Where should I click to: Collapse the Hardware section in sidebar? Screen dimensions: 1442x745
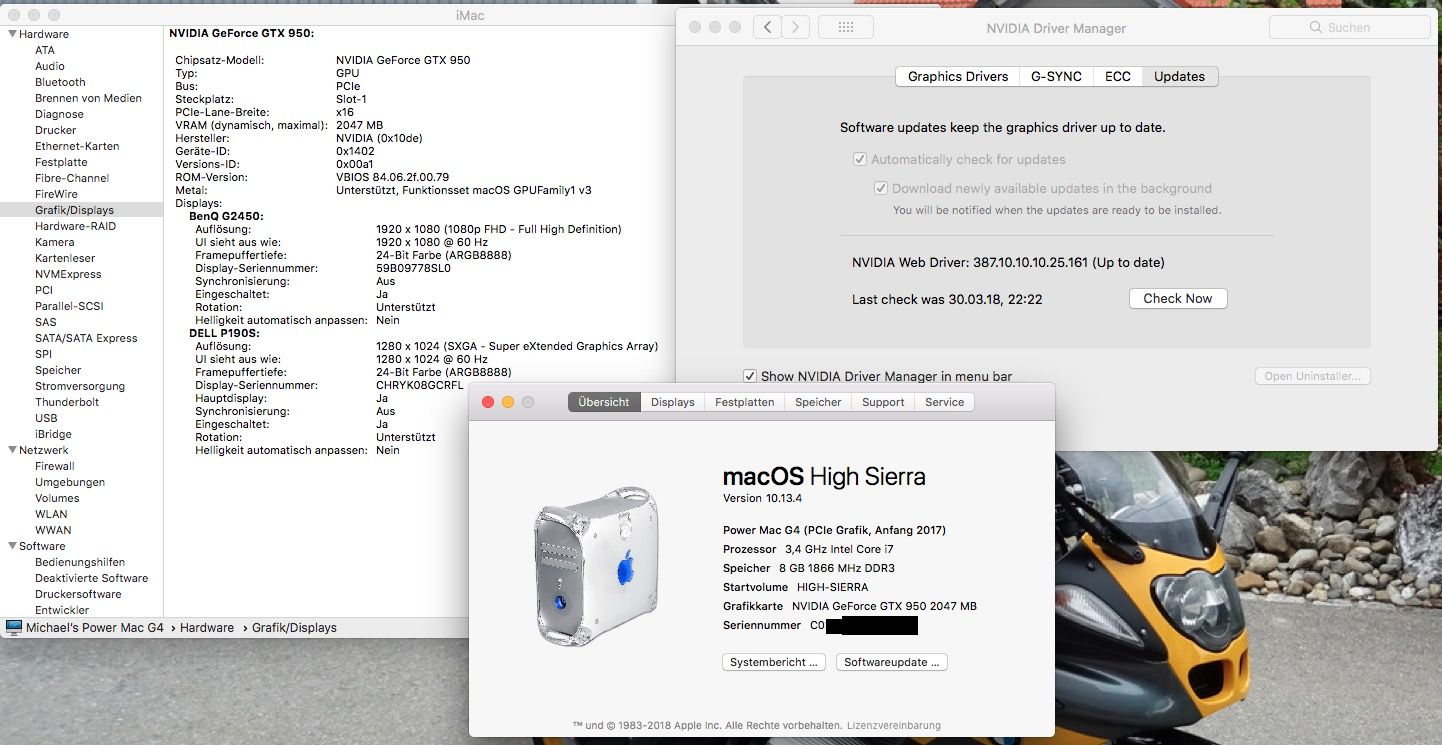[x=11, y=34]
